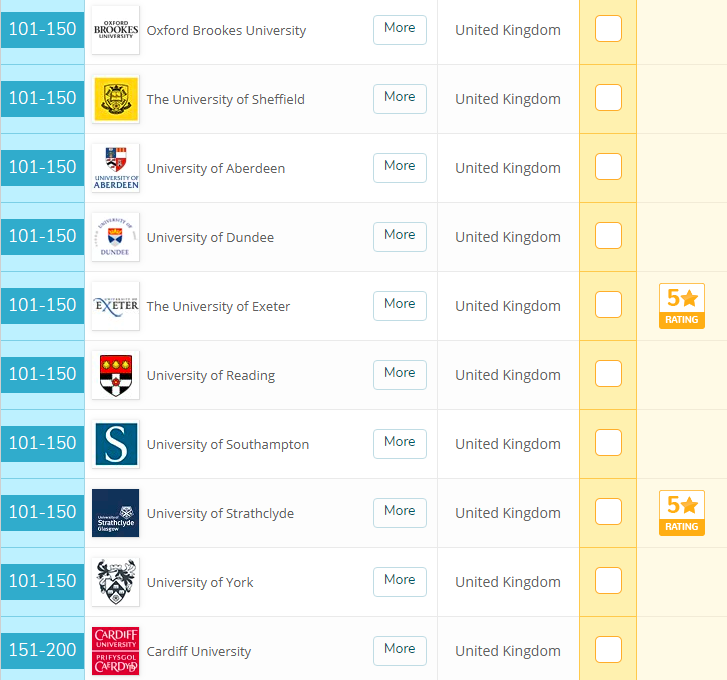
Task: Open the University of Dundee link
Action: pyautogui.click(x=210, y=238)
